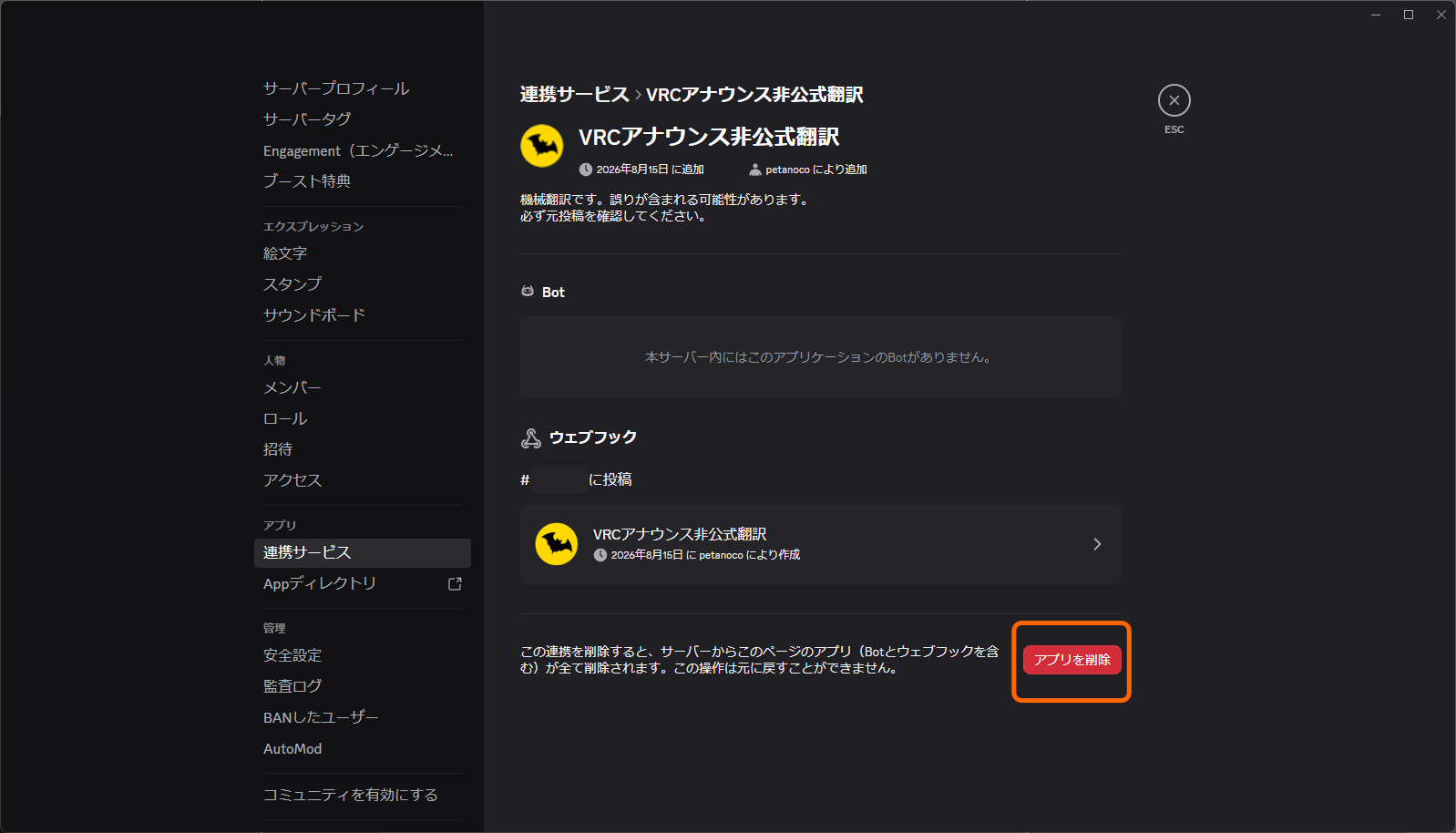This screenshot has height=833, width=1456.
Task: Open Appディレクトリ entry
Action: (363, 583)
